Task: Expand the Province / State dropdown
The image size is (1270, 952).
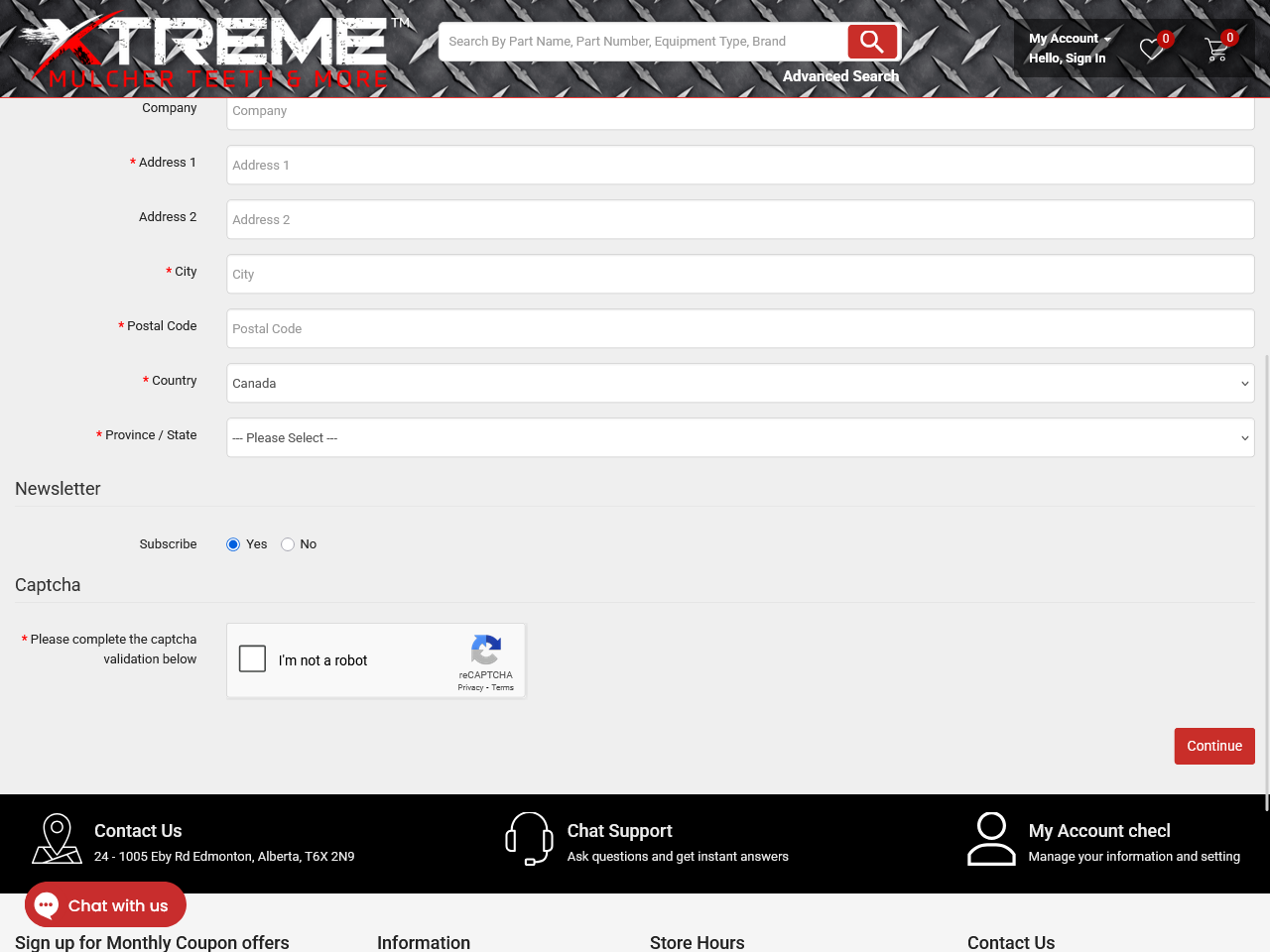Action: 740,438
